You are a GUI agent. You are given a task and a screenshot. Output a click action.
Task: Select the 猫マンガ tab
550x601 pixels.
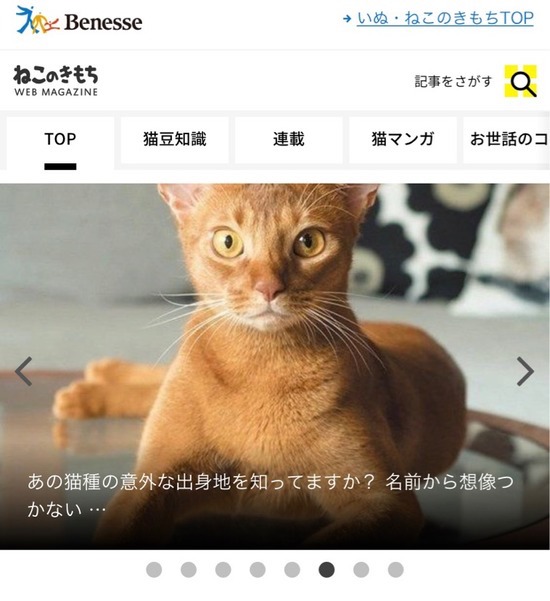pyautogui.click(x=403, y=140)
